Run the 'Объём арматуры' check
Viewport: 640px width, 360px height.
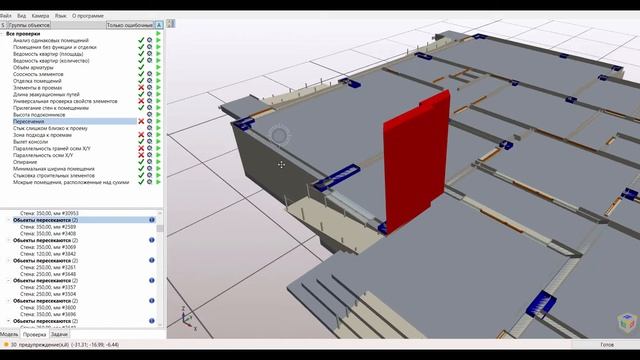pyautogui.click(x=158, y=67)
